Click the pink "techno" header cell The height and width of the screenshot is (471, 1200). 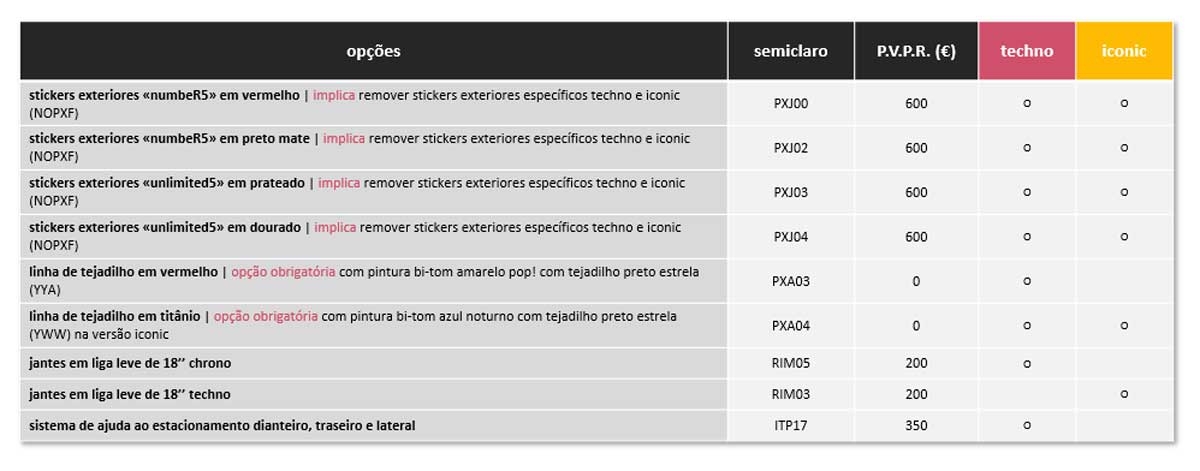(1027, 51)
